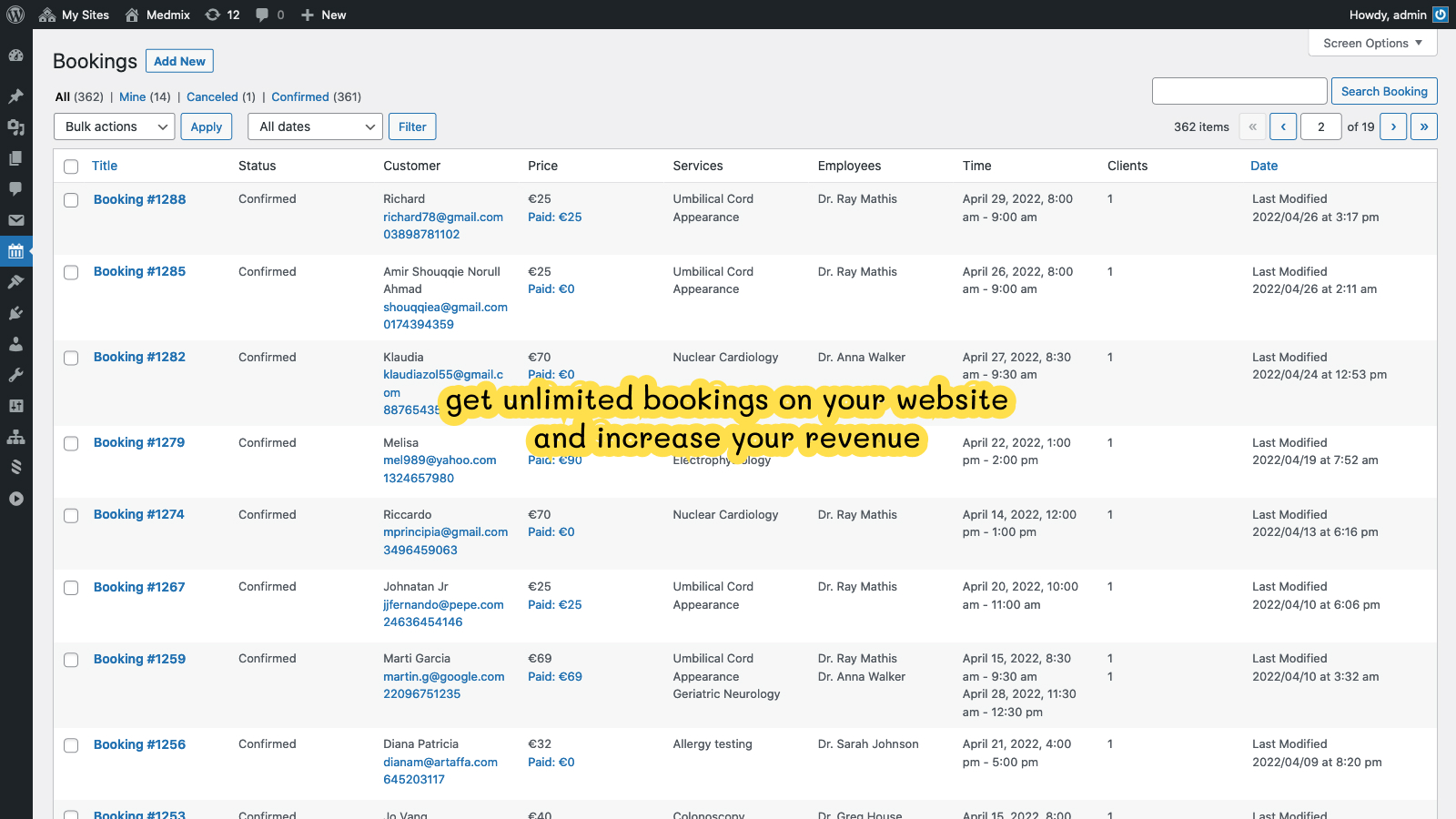This screenshot has width=1456, height=819.
Task: Expand the All dates filter dropdown
Action: point(316,126)
